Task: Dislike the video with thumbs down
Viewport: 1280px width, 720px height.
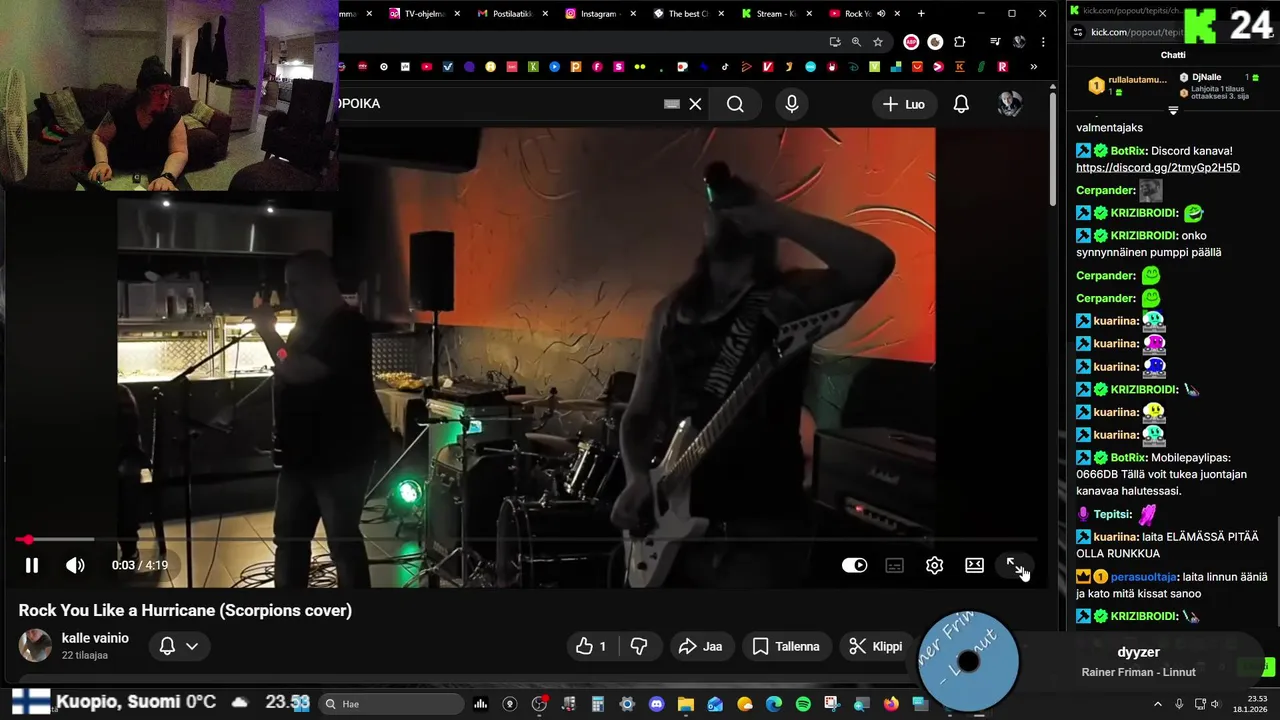Action: pos(639,646)
